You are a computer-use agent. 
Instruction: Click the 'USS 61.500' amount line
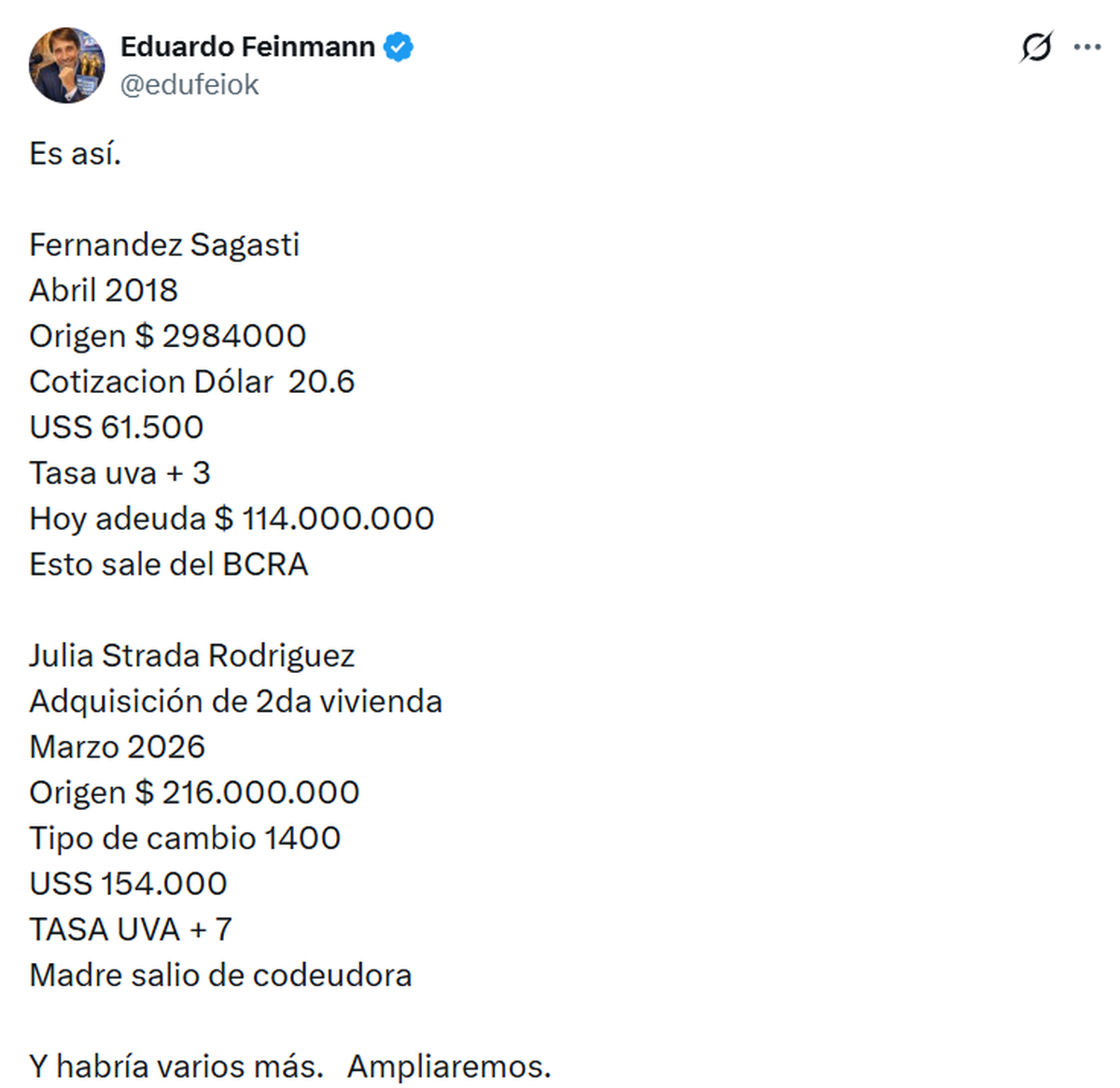(x=117, y=427)
